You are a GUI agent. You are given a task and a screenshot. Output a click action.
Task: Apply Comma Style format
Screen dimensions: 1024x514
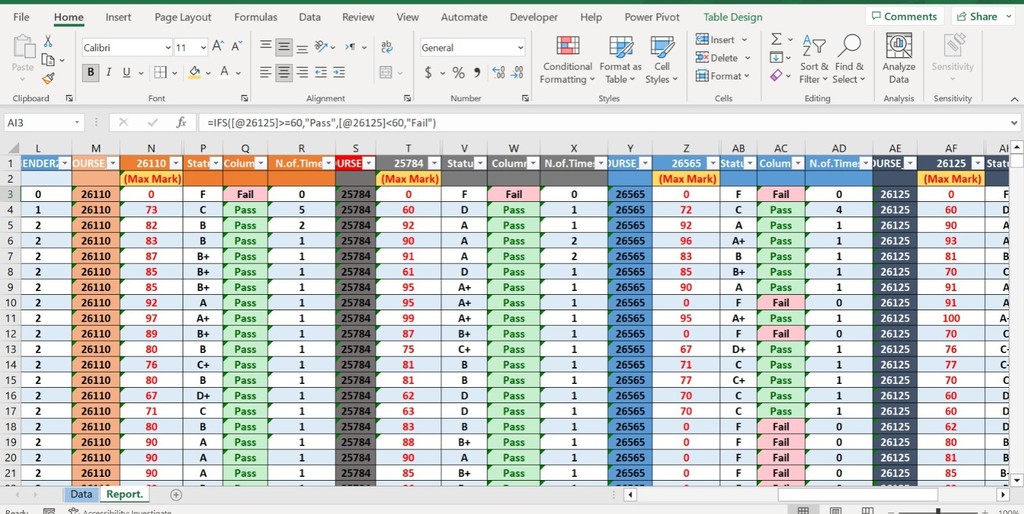pyautogui.click(x=477, y=72)
